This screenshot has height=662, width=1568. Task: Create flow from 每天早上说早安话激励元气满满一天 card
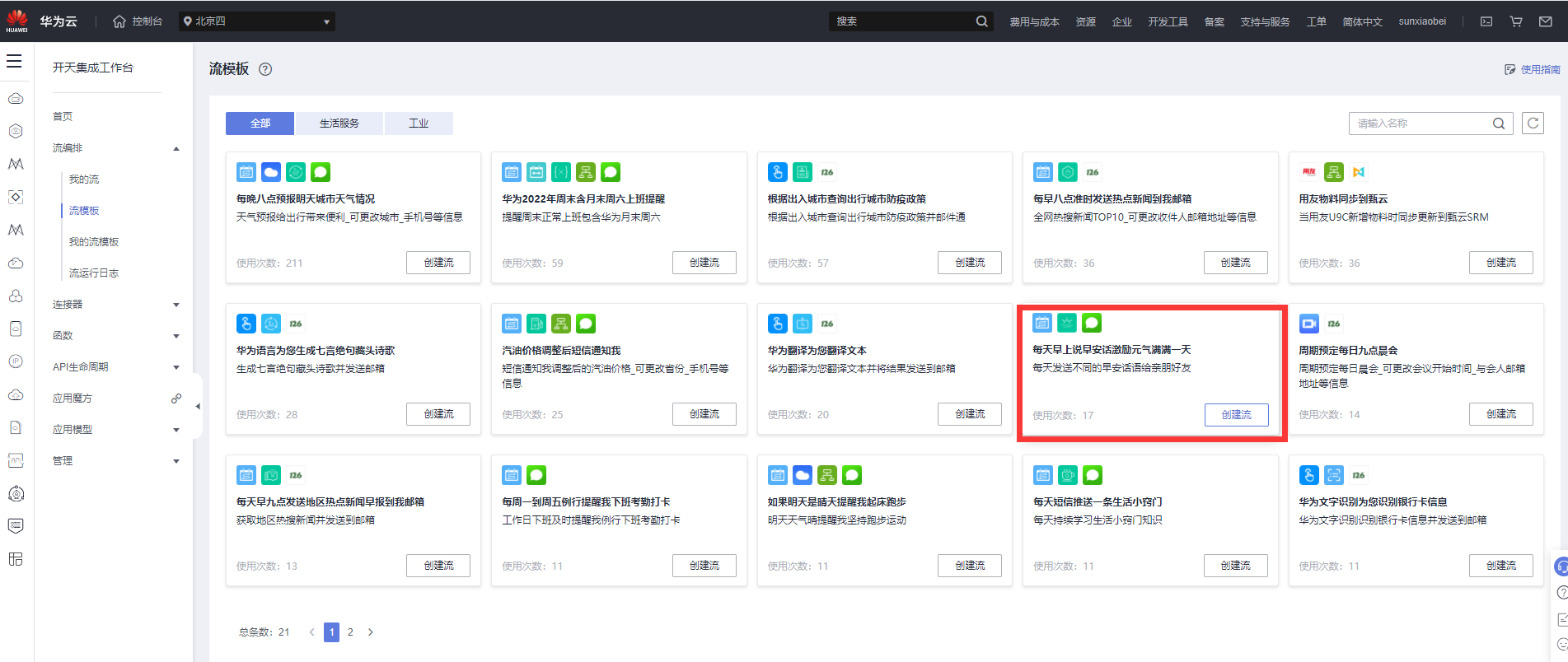pos(1236,415)
